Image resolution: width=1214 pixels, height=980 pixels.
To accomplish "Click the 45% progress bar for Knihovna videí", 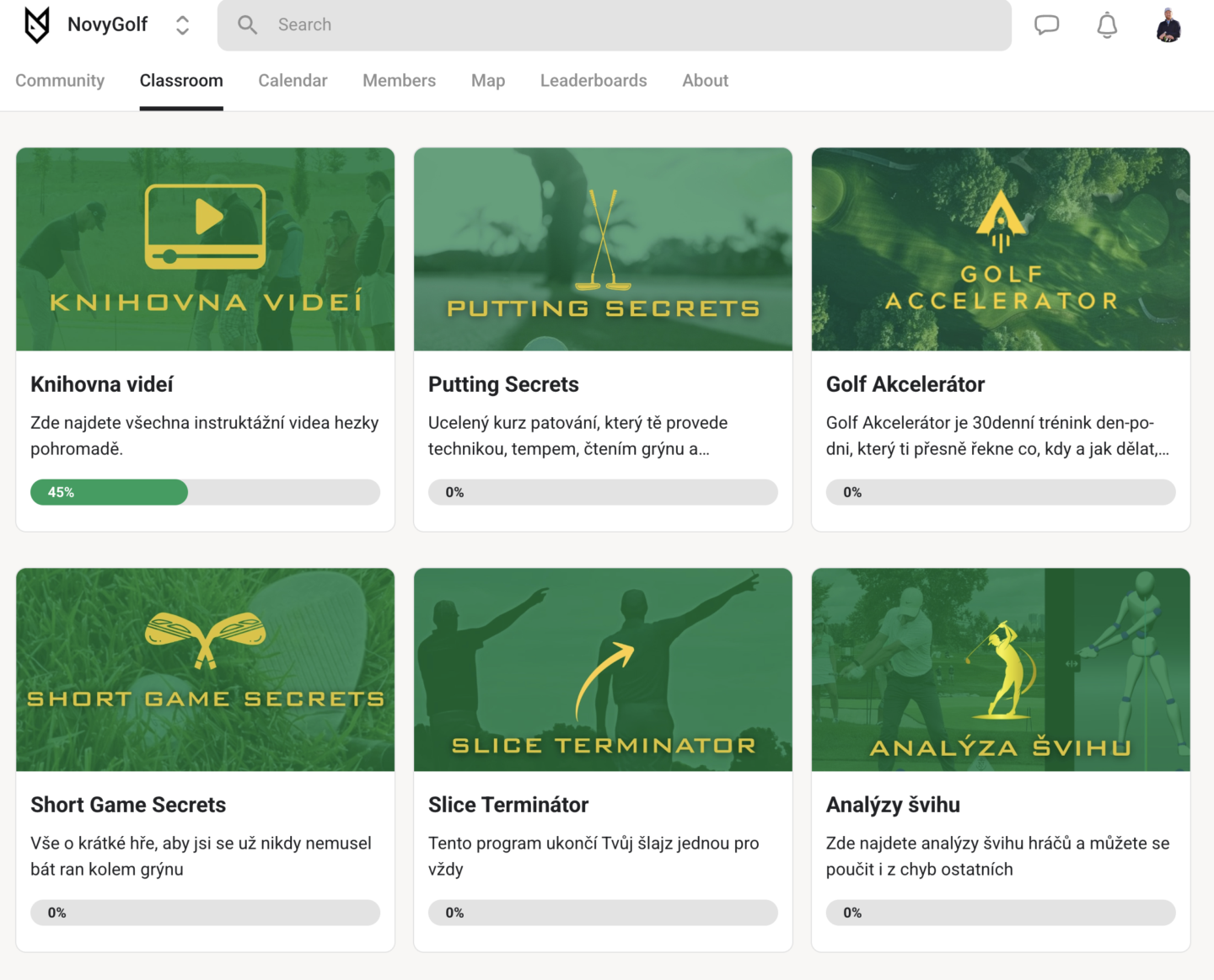I will 205,492.
